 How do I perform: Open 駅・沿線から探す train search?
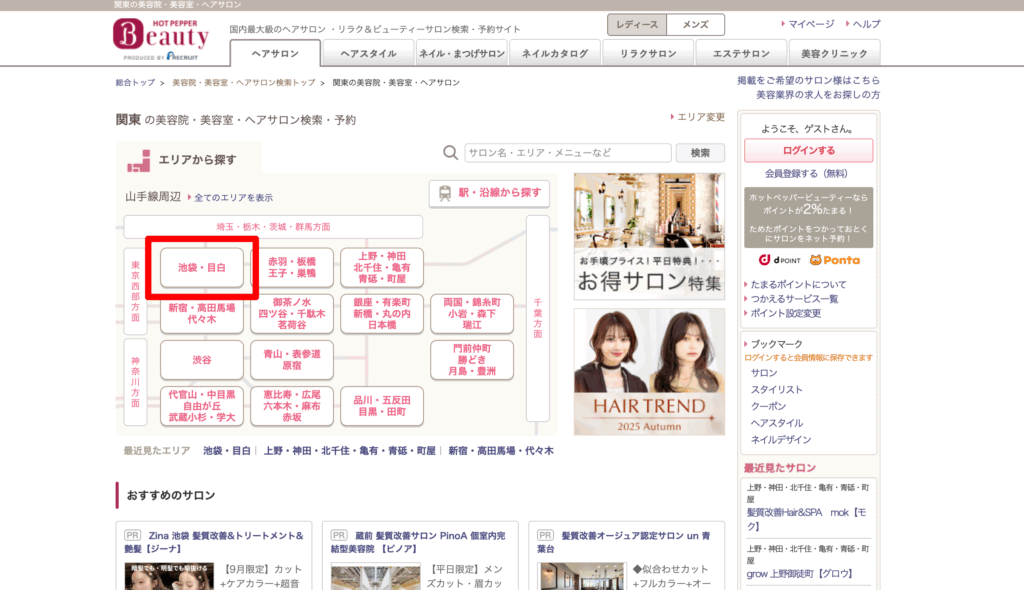click(489, 193)
